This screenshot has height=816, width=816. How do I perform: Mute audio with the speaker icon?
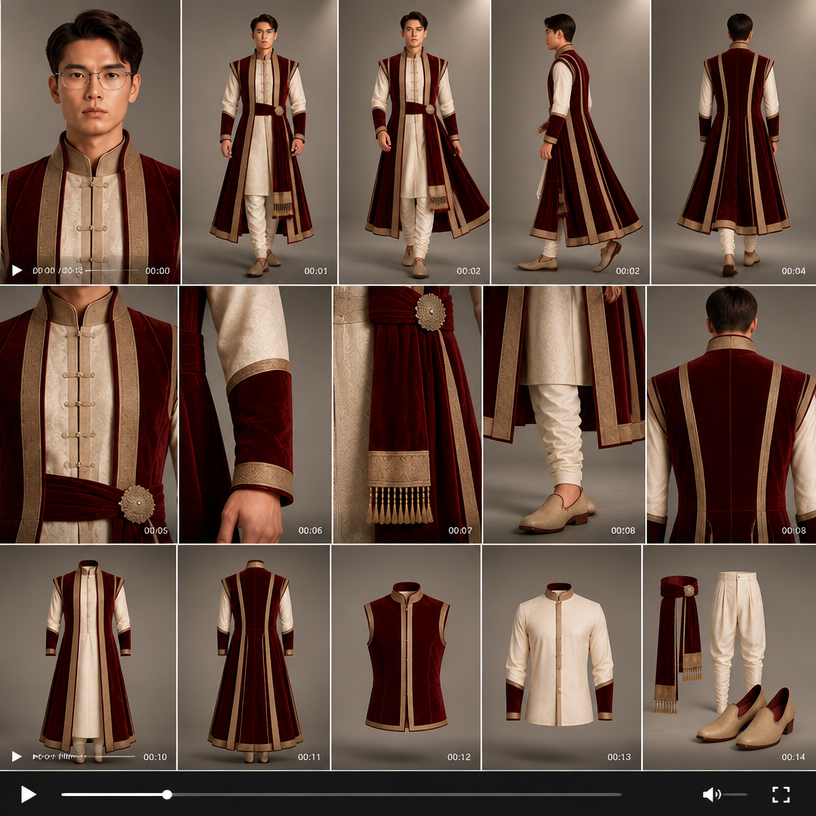tap(711, 794)
